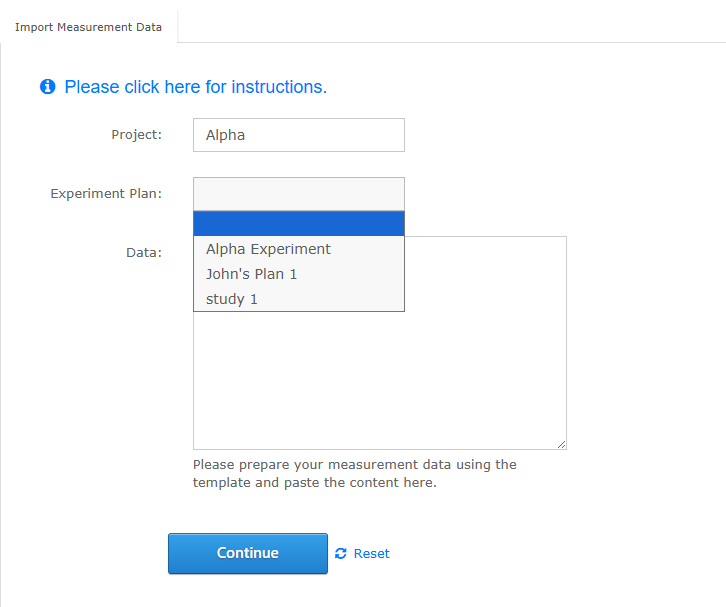This screenshot has height=607, width=726.
Task: Click the 'Data:' field label
Action: pos(143,253)
